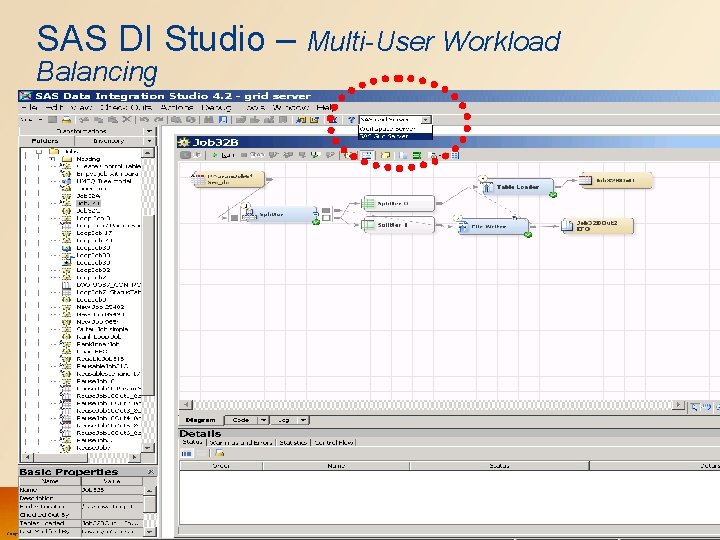Image resolution: width=720 pixels, height=540 pixels.
Task: Select the Job32BOut2 output file node
Action: click(597, 226)
